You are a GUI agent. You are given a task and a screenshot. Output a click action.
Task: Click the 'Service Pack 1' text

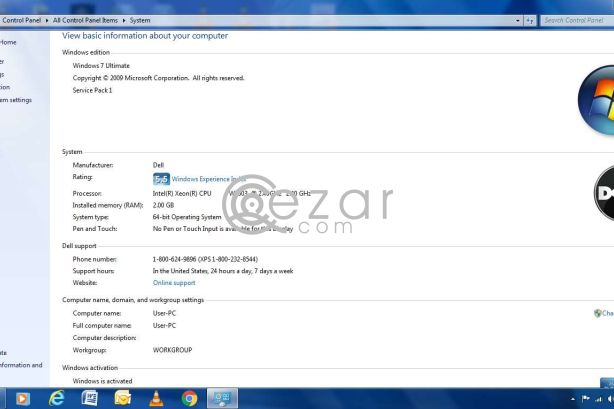92,90
